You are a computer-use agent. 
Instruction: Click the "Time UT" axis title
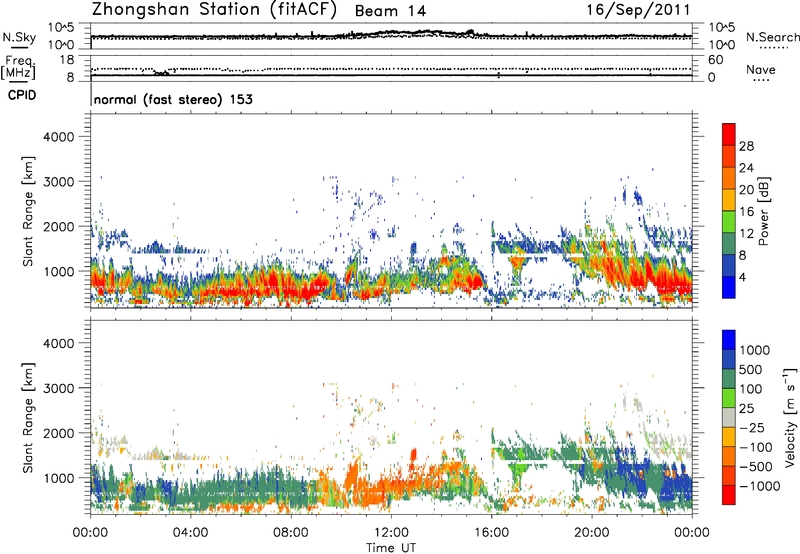point(391,548)
